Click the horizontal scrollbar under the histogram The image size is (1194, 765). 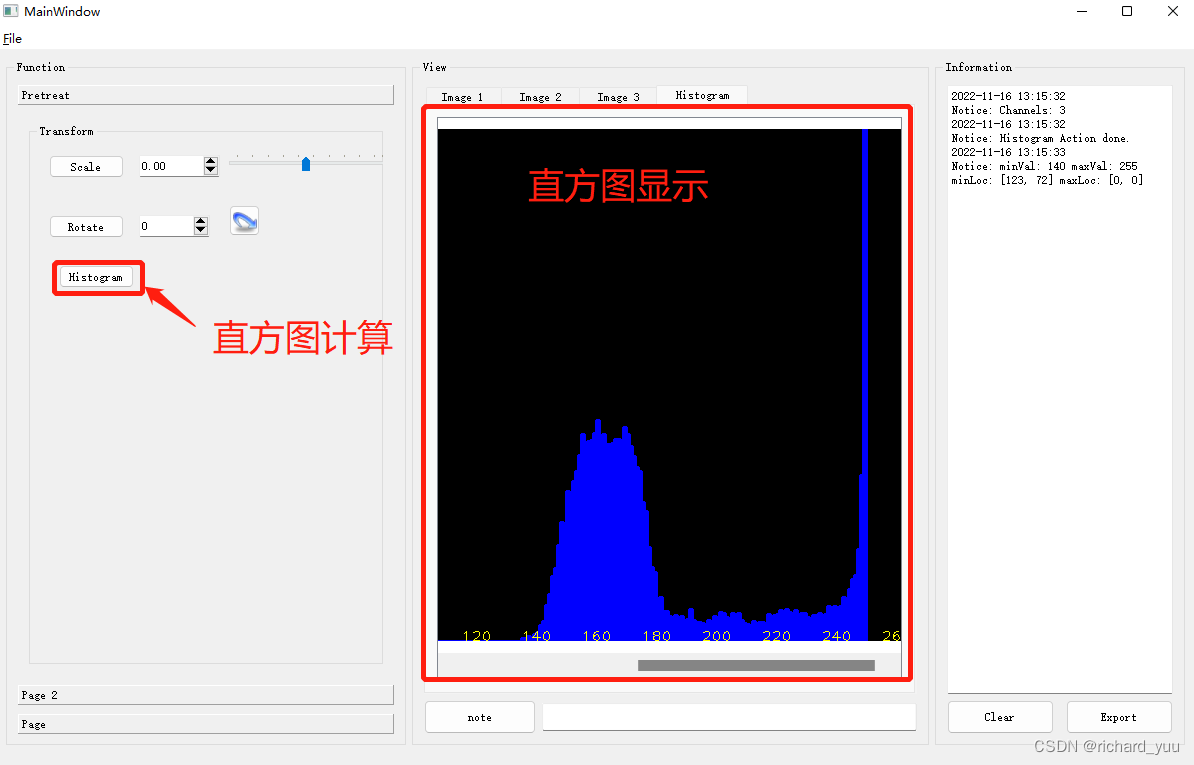(755, 664)
